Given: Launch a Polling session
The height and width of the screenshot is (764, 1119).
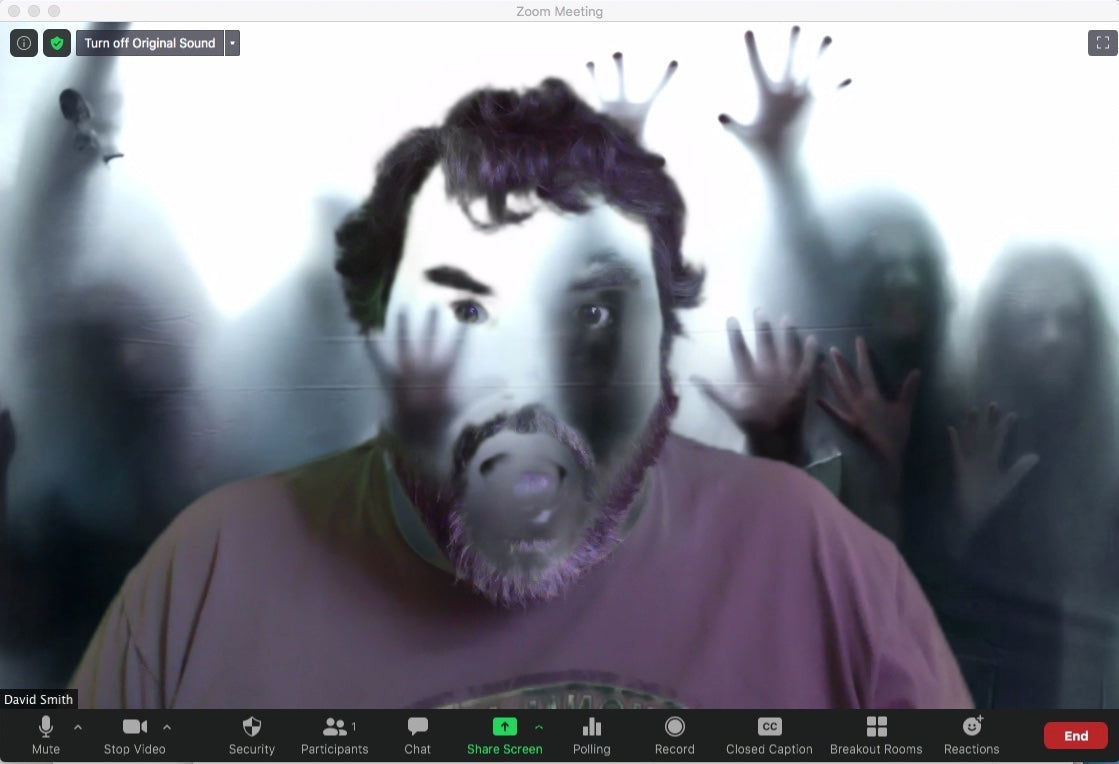Looking at the screenshot, I should click(x=592, y=736).
